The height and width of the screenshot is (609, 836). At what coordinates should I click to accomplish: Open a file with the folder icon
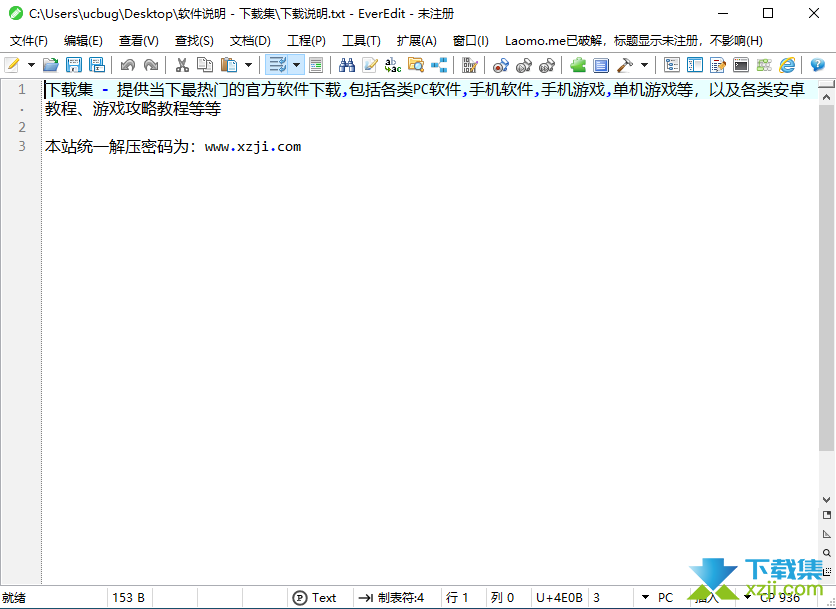[x=51, y=65]
